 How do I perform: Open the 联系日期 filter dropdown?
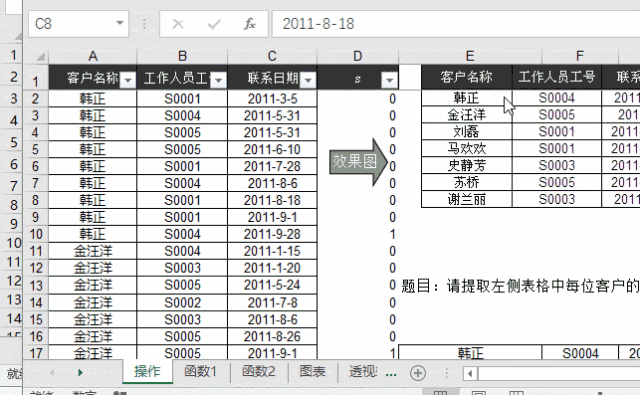308,80
